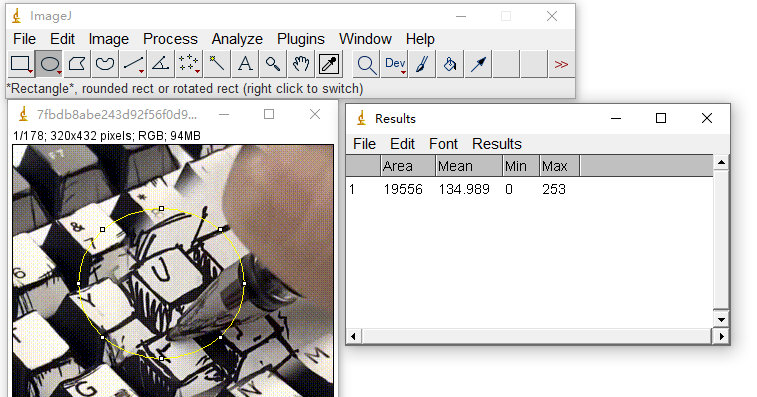This screenshot has width=757, height=397.
Task: Pick the Magnifying glass zoom tool
Action: 273,64
